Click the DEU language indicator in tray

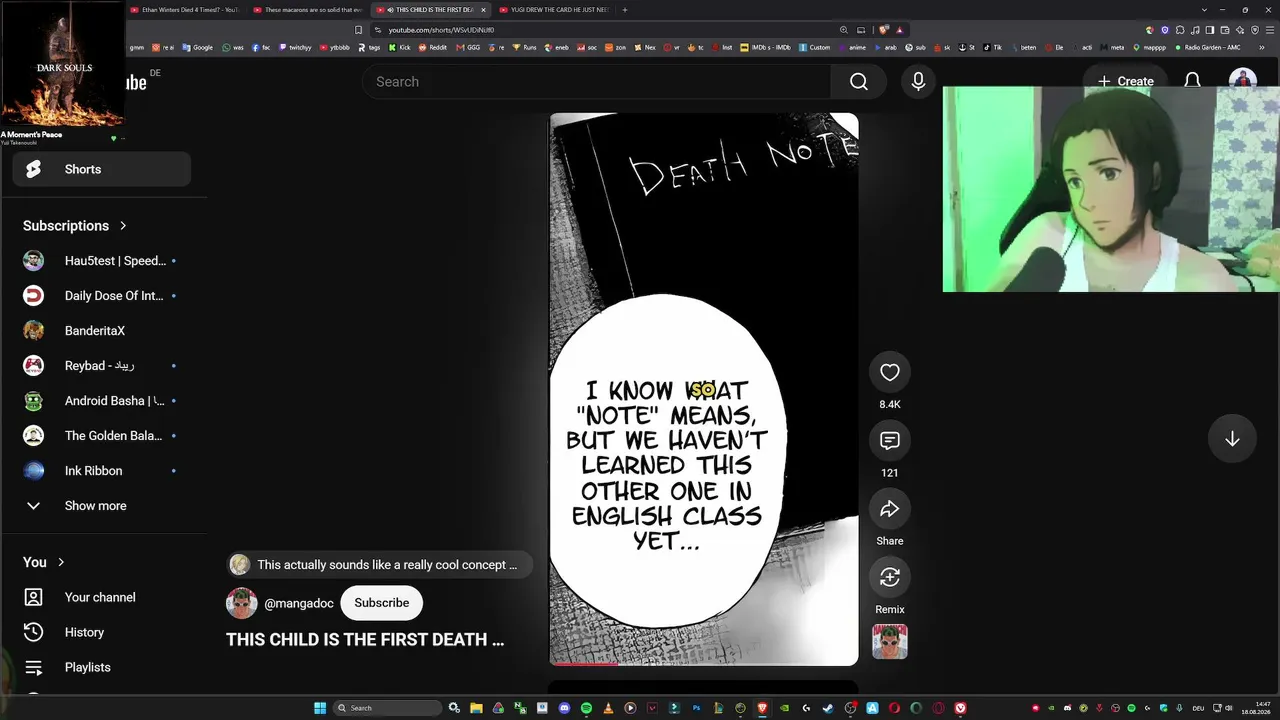[1198, 708]
